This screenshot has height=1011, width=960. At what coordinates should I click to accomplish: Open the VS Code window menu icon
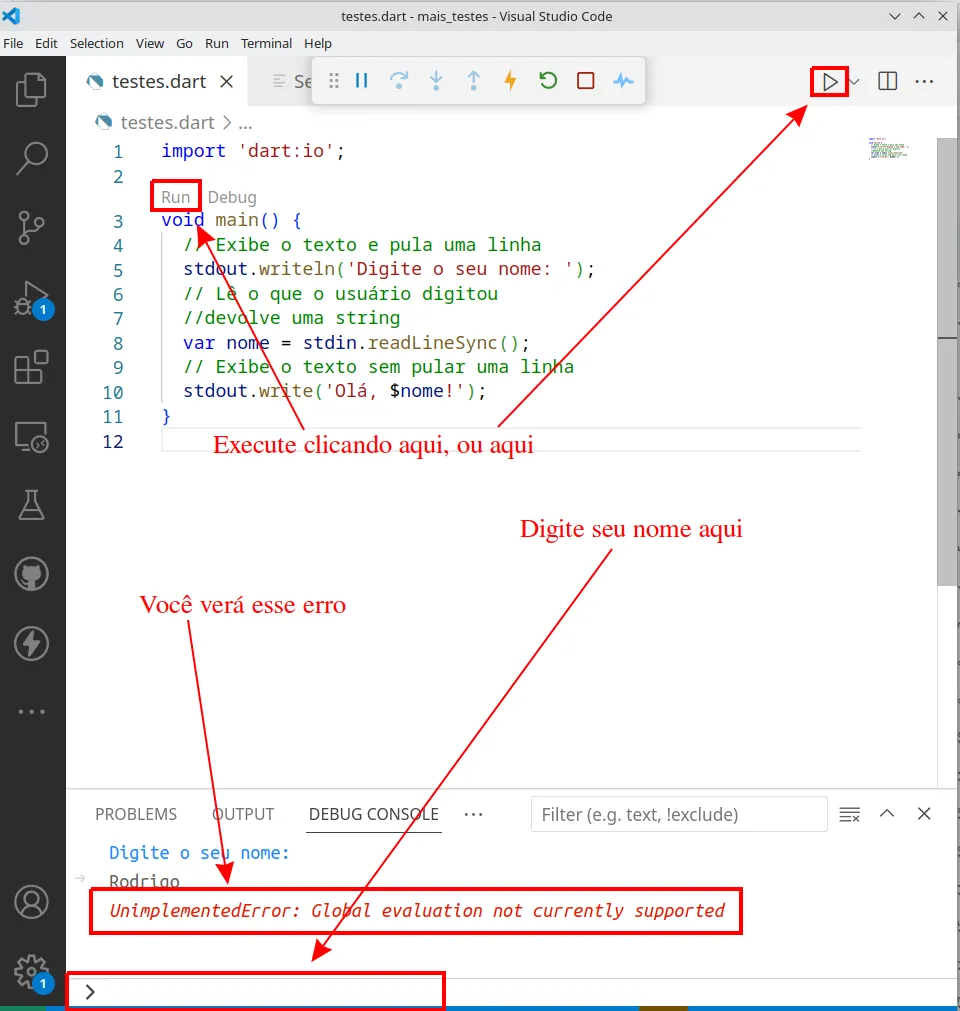[x=11, y=15]
